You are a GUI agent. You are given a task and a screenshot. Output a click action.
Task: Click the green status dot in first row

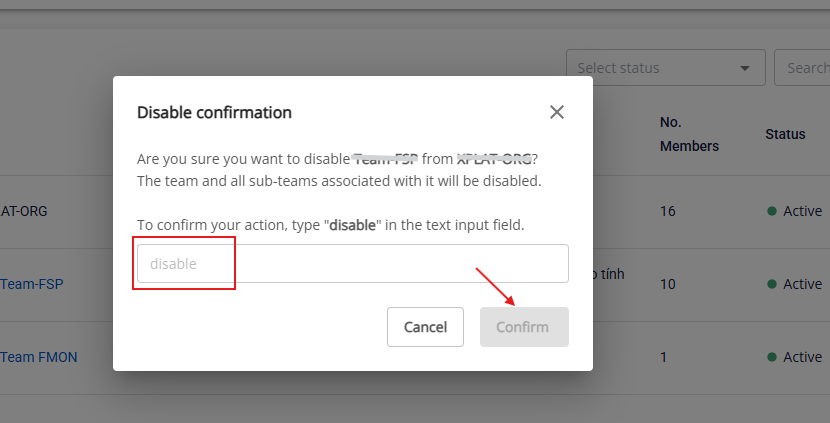[x=771, y=211]
